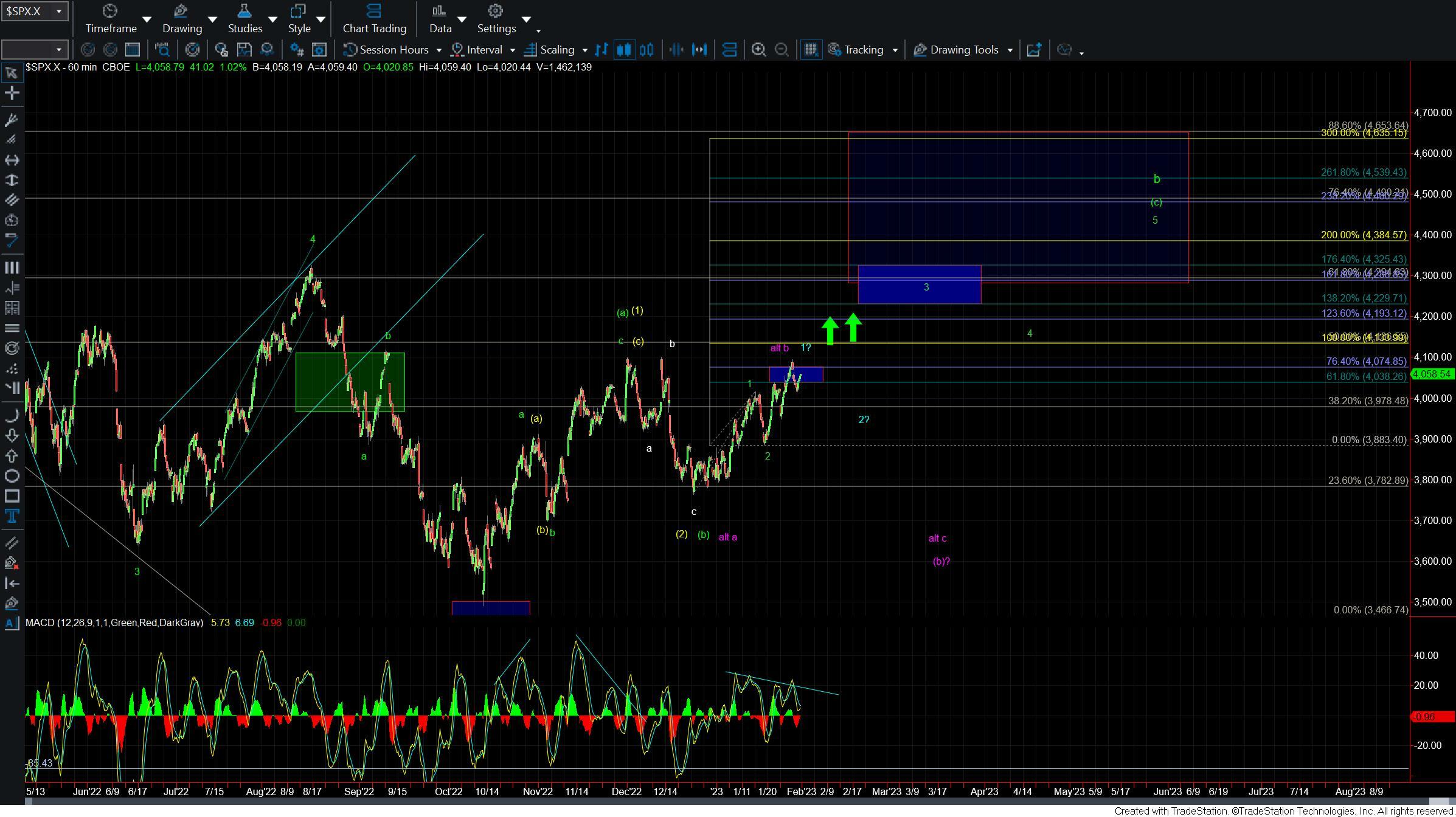Select the up arrow drawing tool

[12, 456]
